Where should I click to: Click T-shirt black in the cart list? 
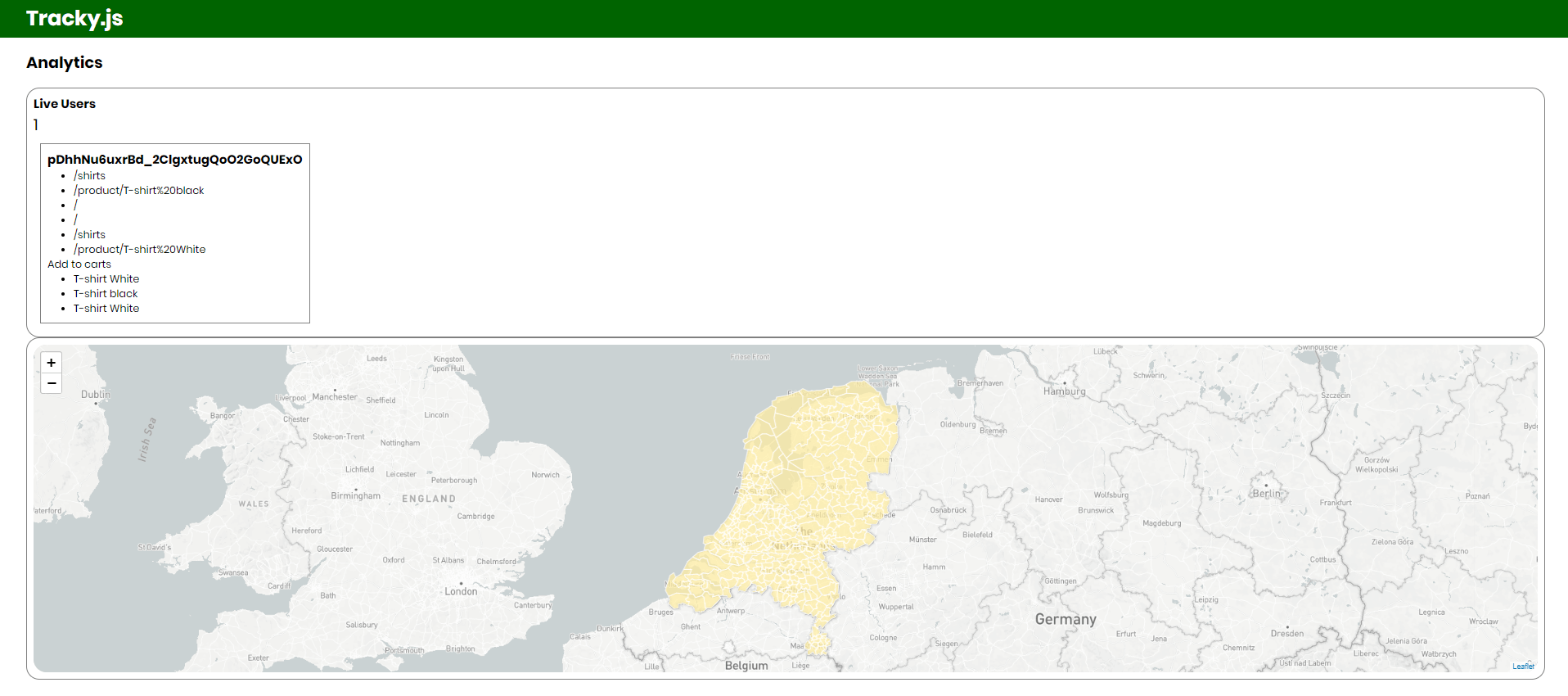106,294
